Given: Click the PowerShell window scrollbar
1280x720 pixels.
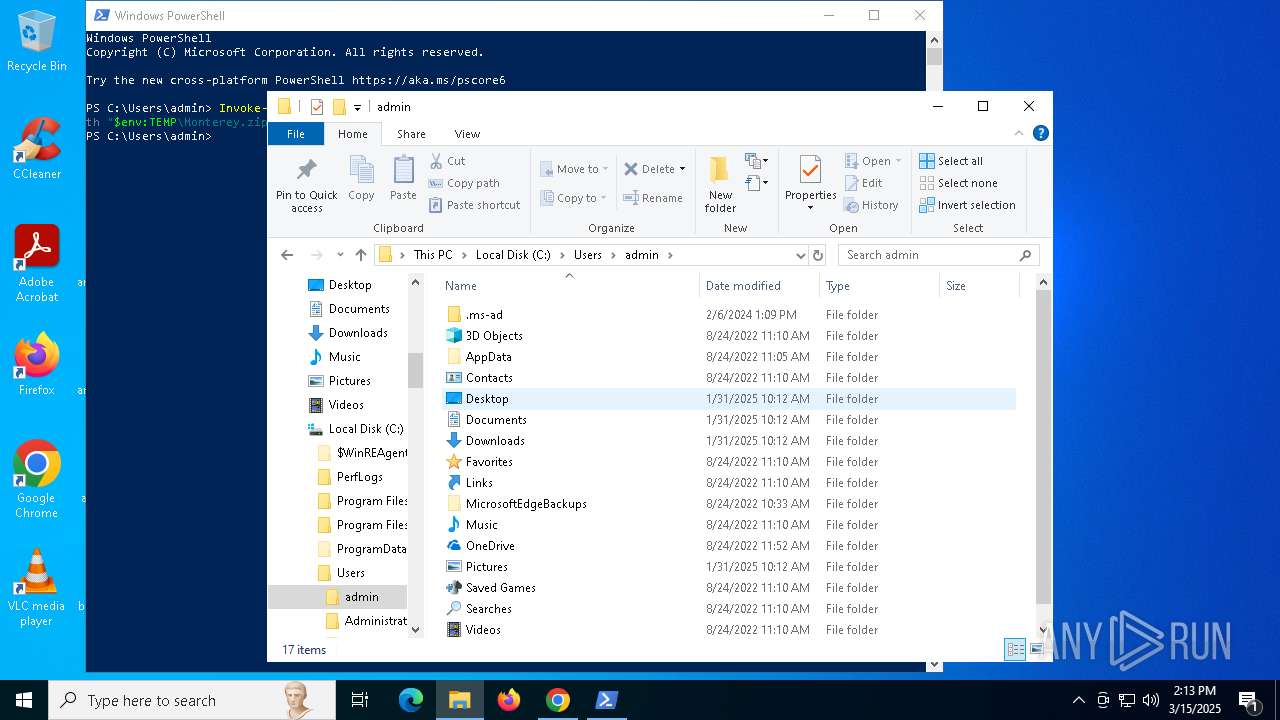Looking at the screenshot, I should coord(934,57).
